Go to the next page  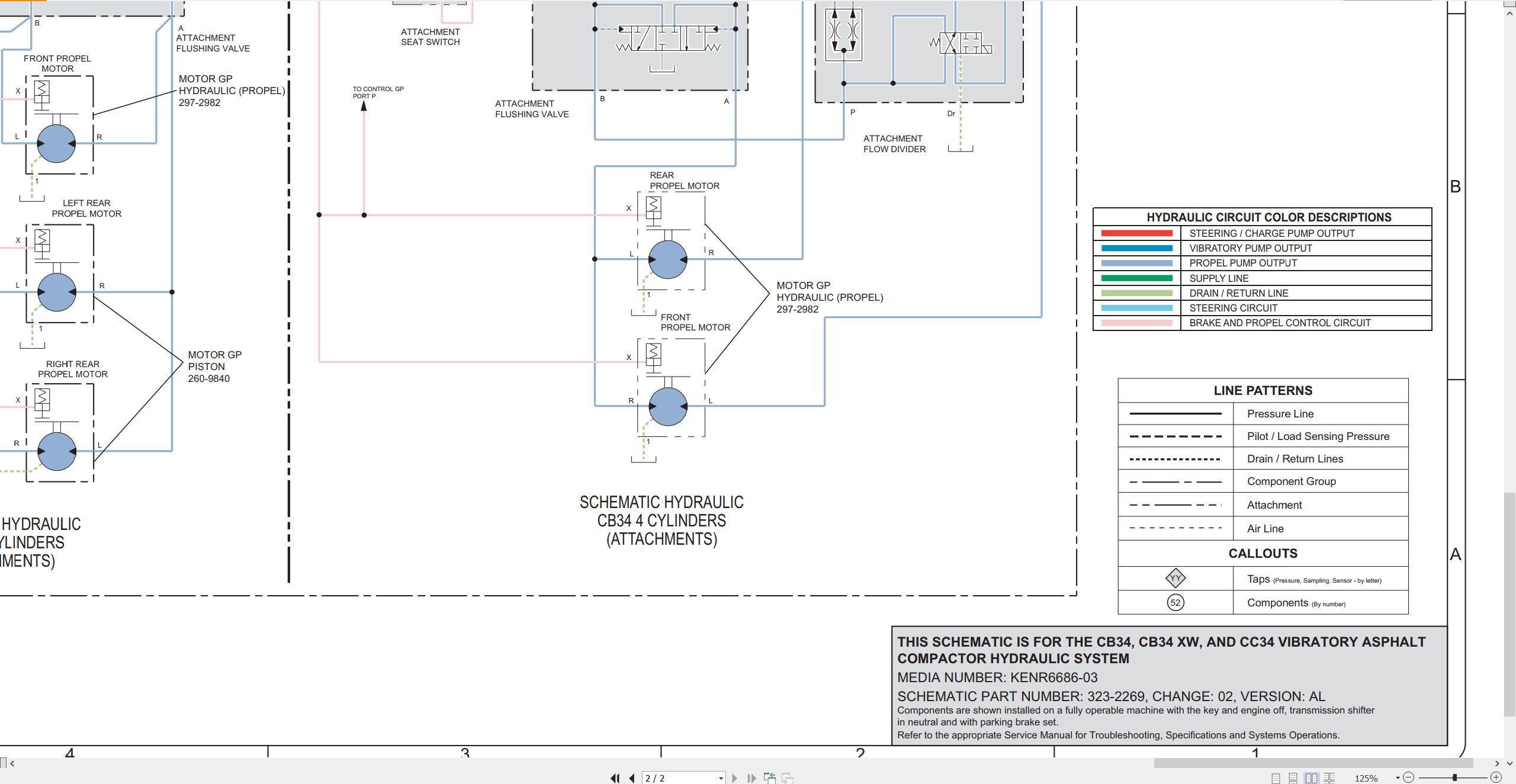click(735, 778)
